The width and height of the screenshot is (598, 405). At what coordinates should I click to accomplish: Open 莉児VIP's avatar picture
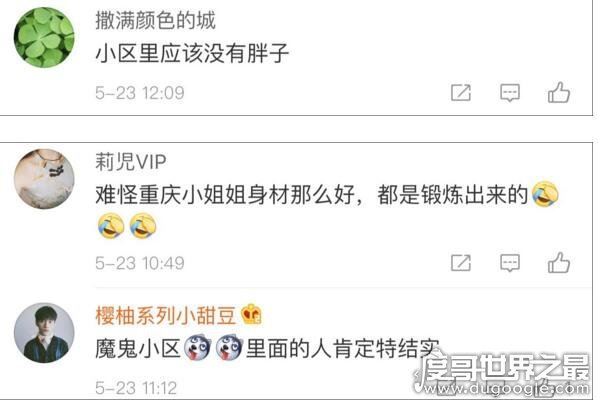pos(44,179)
